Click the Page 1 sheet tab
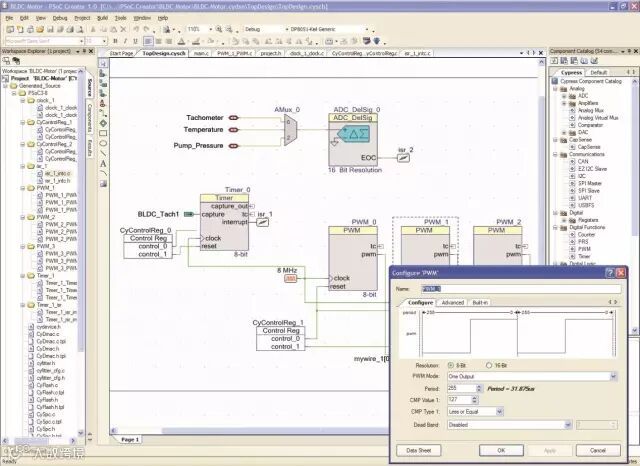 (x=130, y=439)
